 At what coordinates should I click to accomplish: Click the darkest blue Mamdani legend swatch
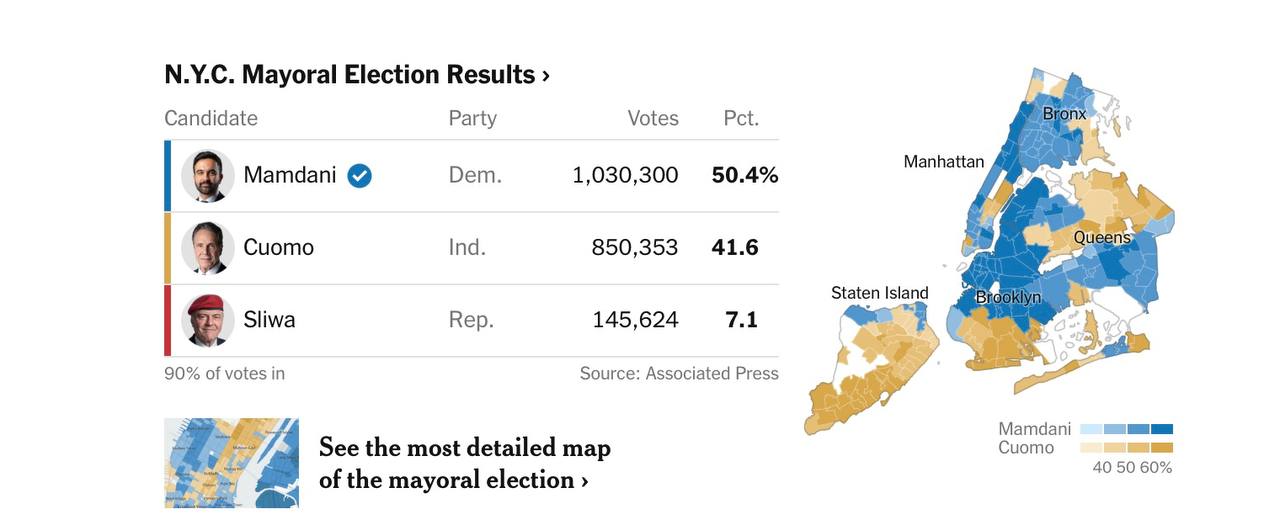[x=1162, y=429]
